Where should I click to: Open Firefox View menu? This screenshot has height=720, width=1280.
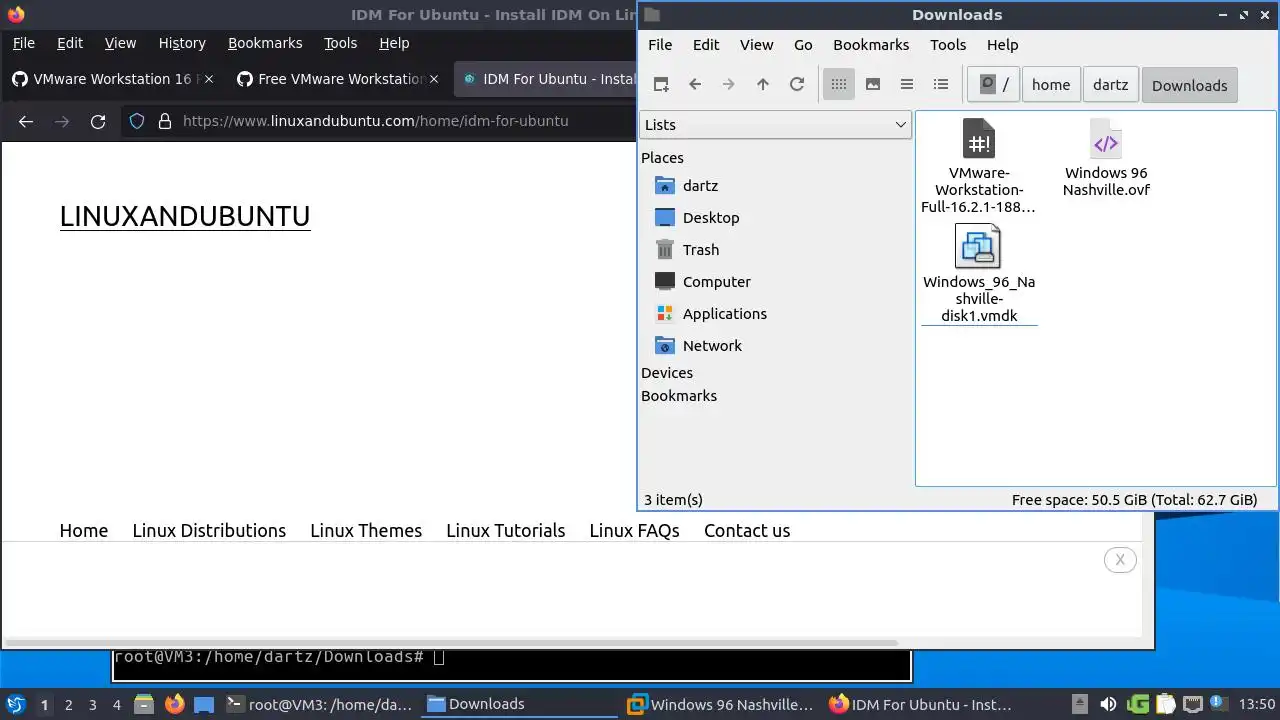tap(120, 43)
